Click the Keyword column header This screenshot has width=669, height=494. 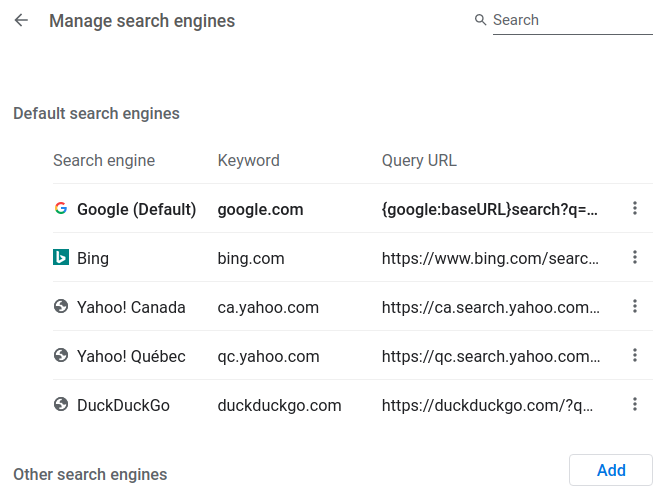pyautogui.click(x=249, y=161)
